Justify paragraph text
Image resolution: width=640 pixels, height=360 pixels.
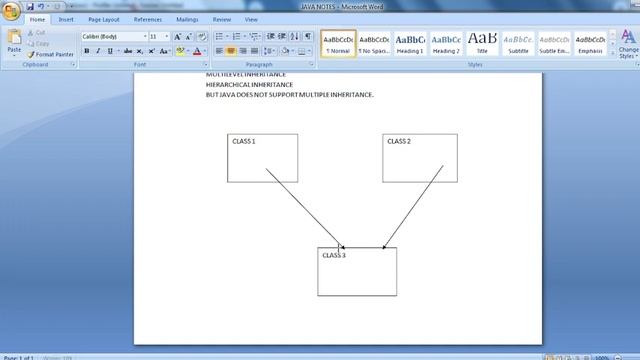point(255,51)
